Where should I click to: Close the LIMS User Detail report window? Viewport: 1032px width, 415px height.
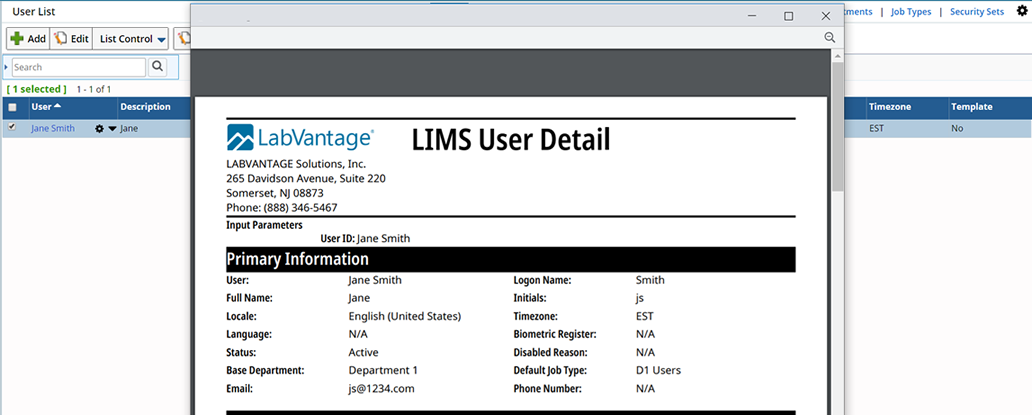[x=825, y=16]
